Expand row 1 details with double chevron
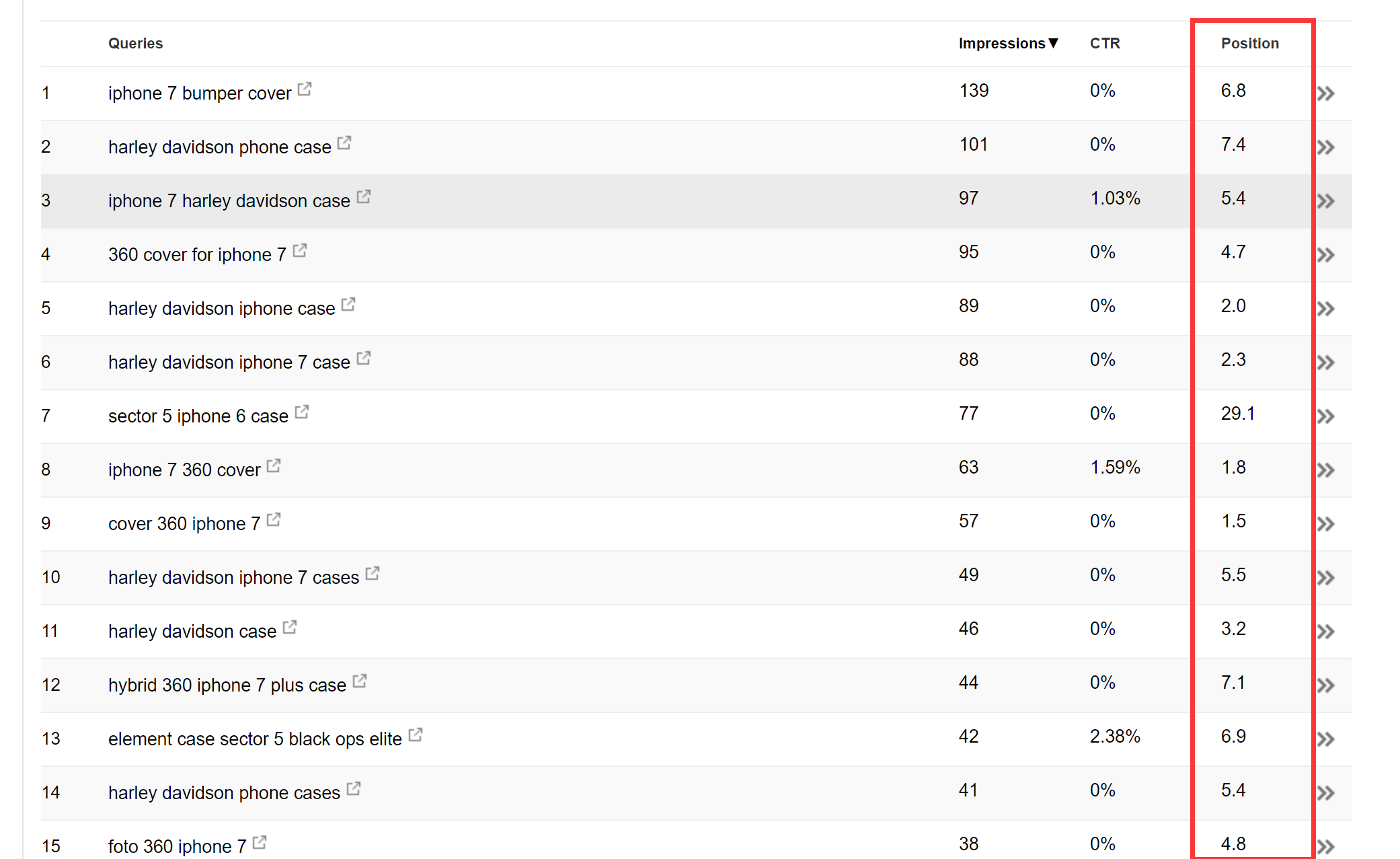This screenshot has height=859, width=1400. [1325, 94]
